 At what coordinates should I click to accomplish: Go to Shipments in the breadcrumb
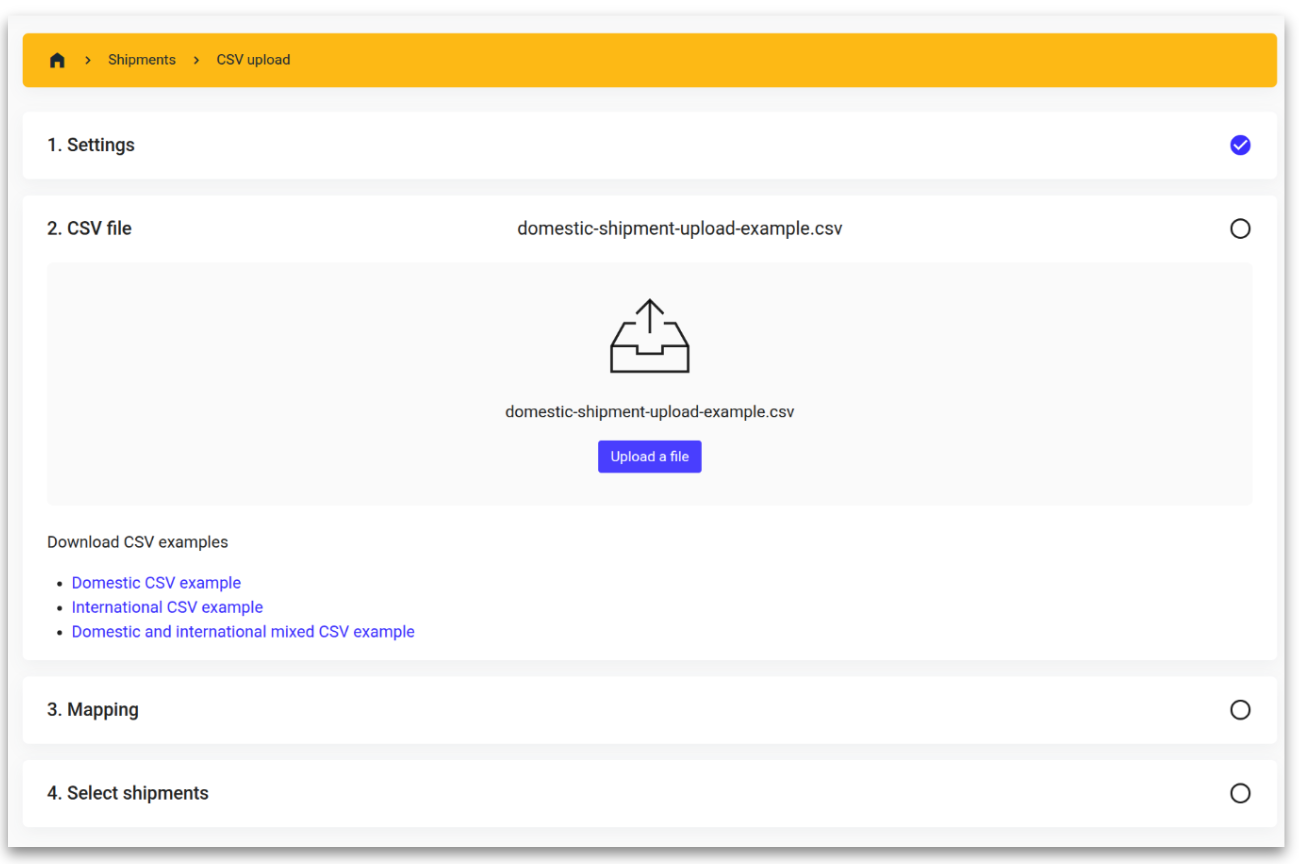[142, 60]
